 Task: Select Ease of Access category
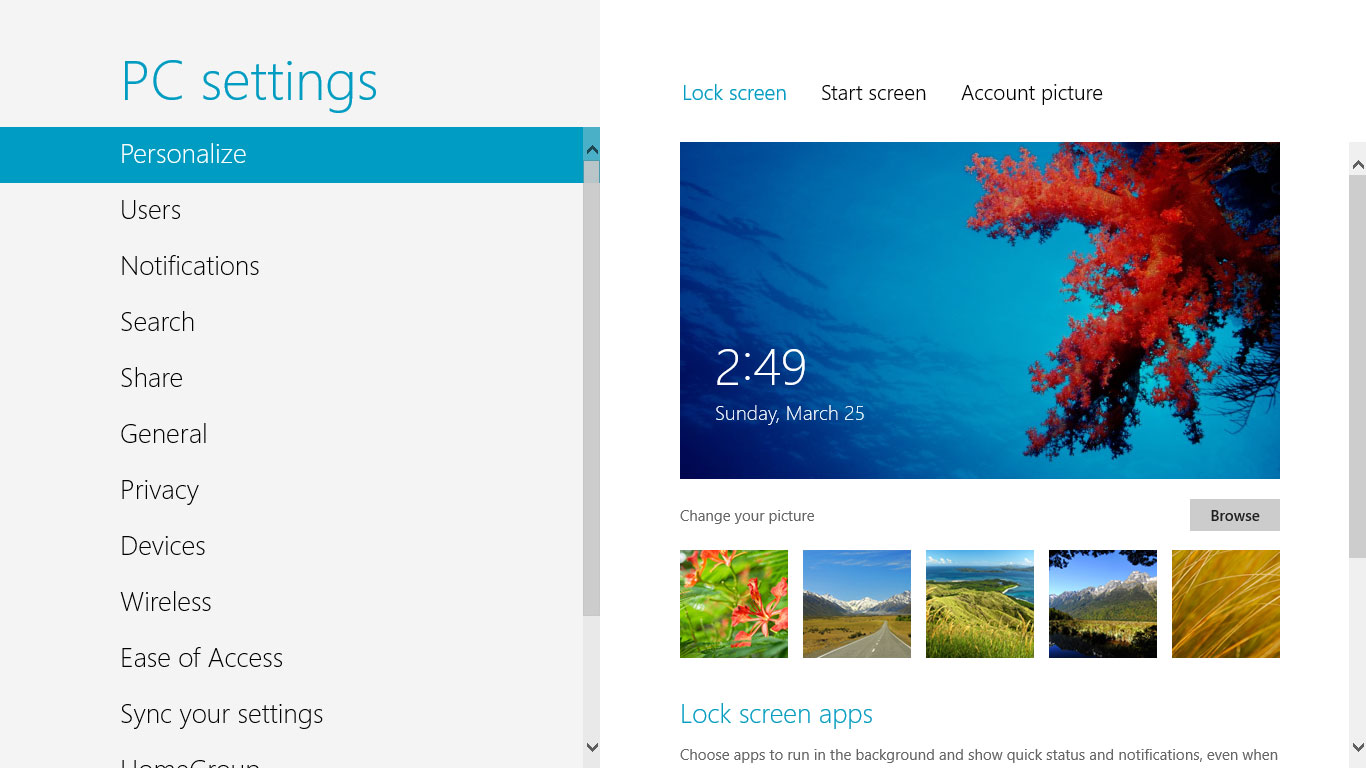(x=292, y=658)
